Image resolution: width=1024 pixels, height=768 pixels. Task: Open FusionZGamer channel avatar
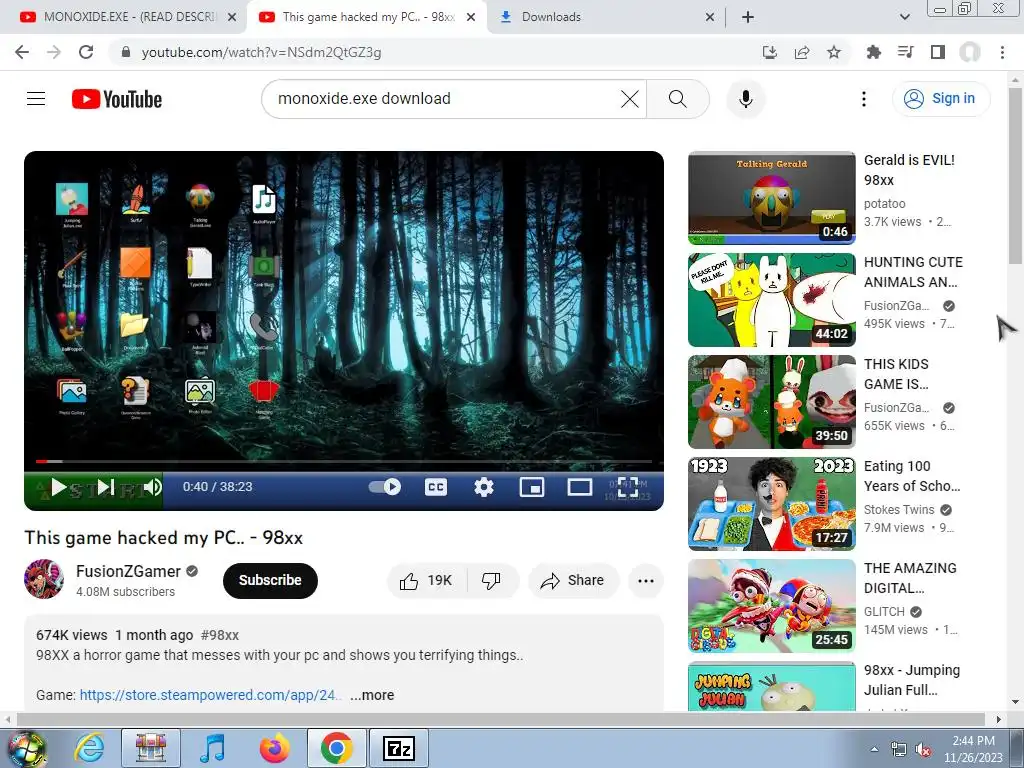click(44, 579)
